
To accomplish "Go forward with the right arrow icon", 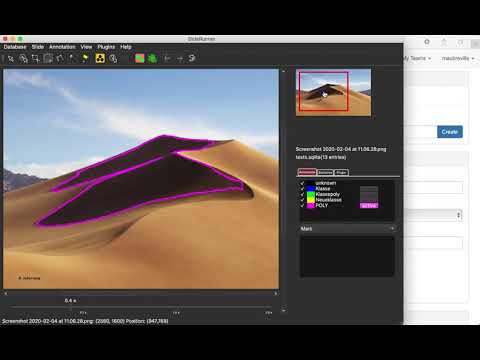I will [x=180, y=59].
